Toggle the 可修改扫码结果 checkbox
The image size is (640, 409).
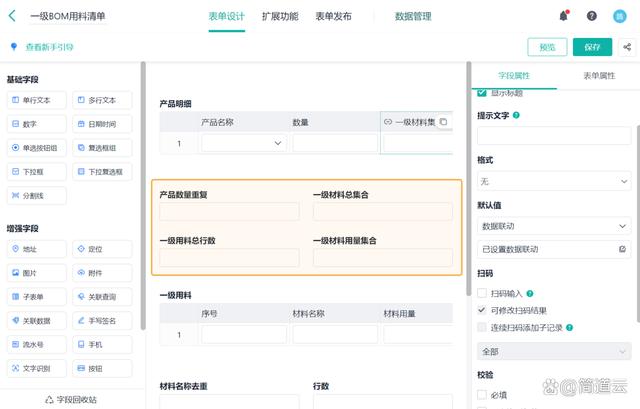coord(482,310)
